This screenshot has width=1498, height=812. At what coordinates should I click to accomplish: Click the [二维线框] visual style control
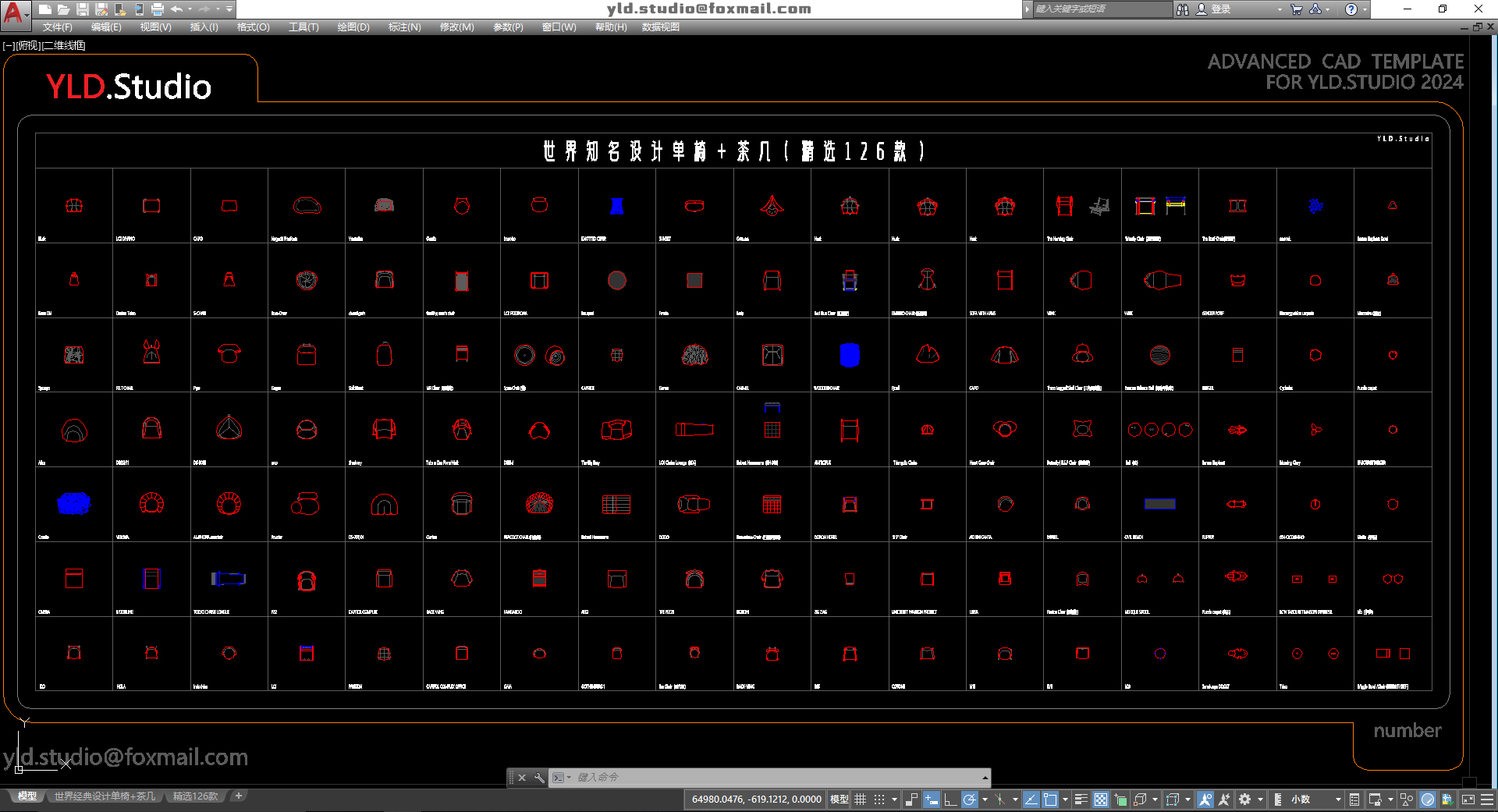63,45
